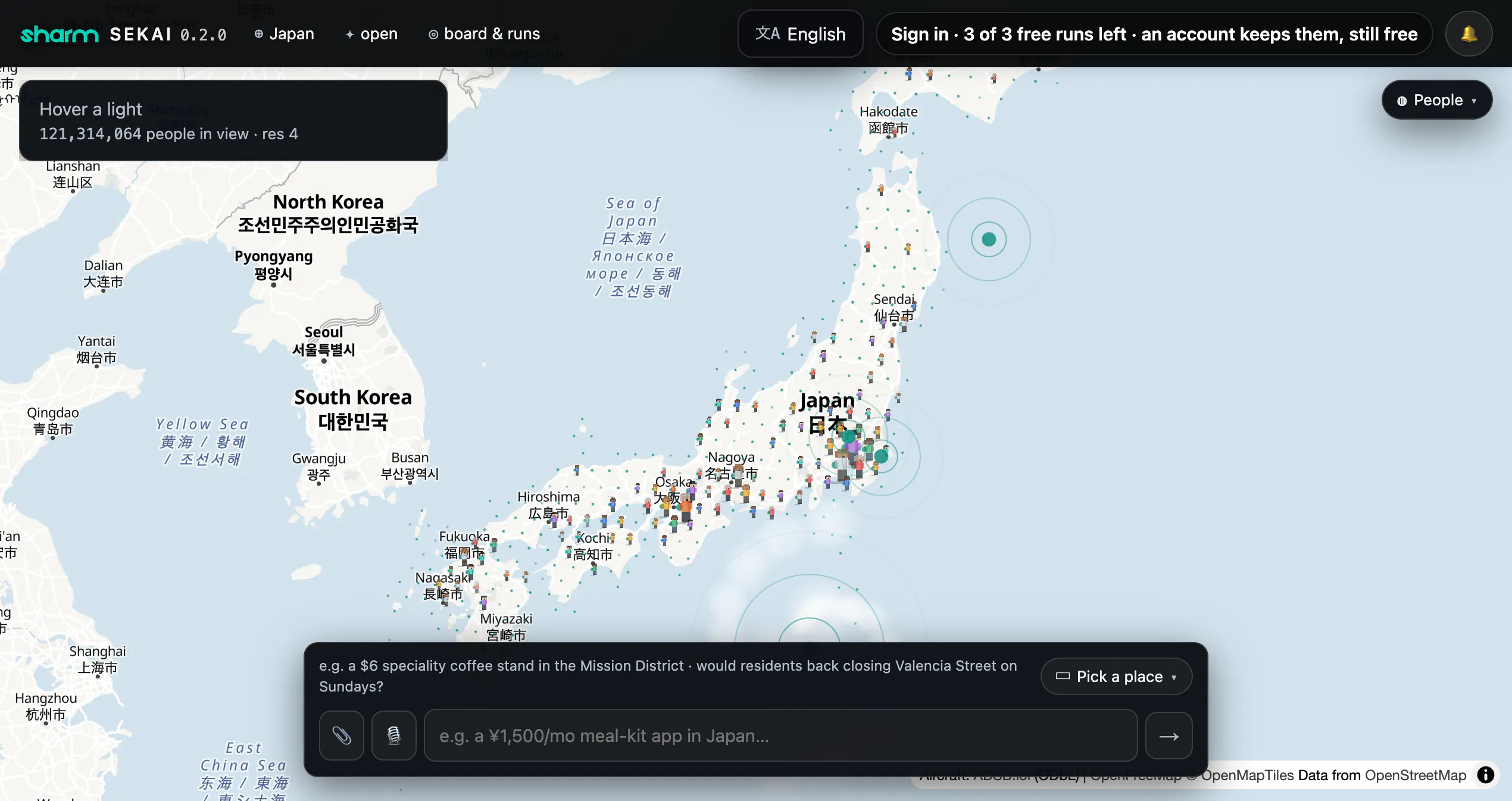Expand the People layer dropdown
The width and height of the screenshot is (1512, 801).
(1436, 100)
